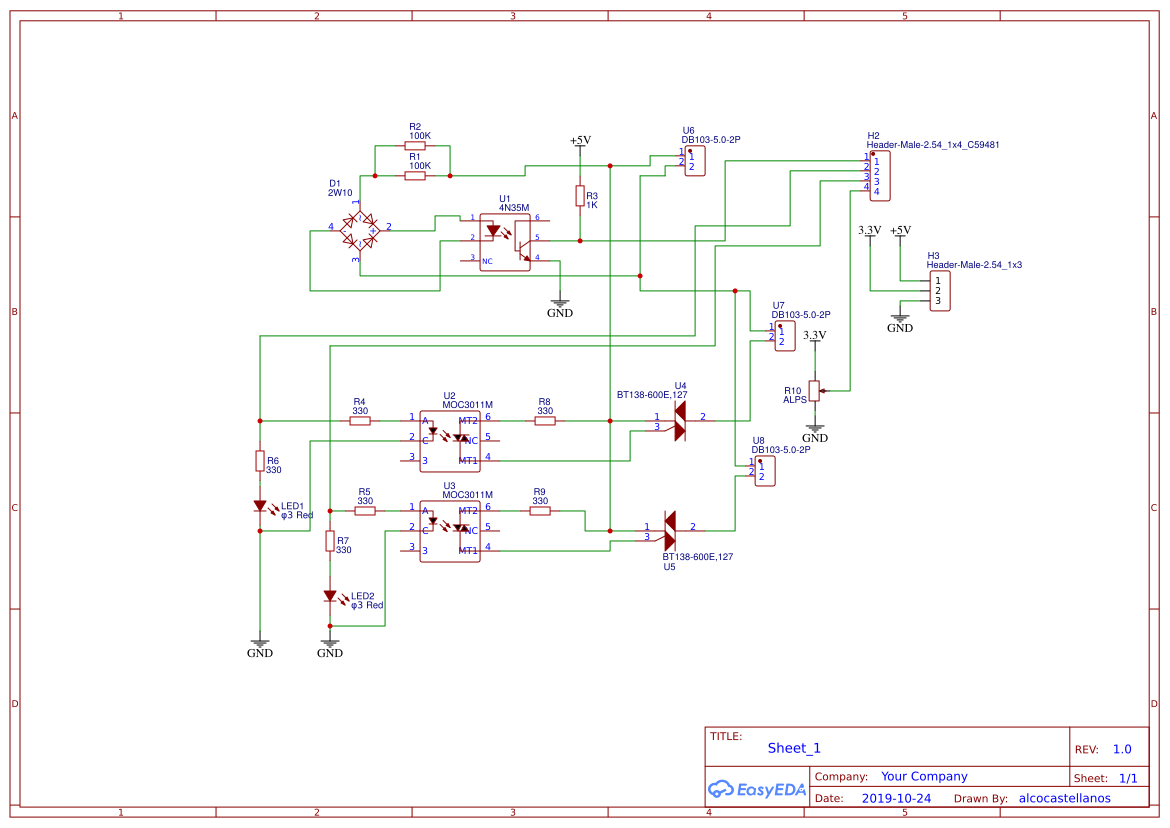This screenshot has height=828, width=1170.
Task: Select the H2 four-pin male header
Action: 878,176
